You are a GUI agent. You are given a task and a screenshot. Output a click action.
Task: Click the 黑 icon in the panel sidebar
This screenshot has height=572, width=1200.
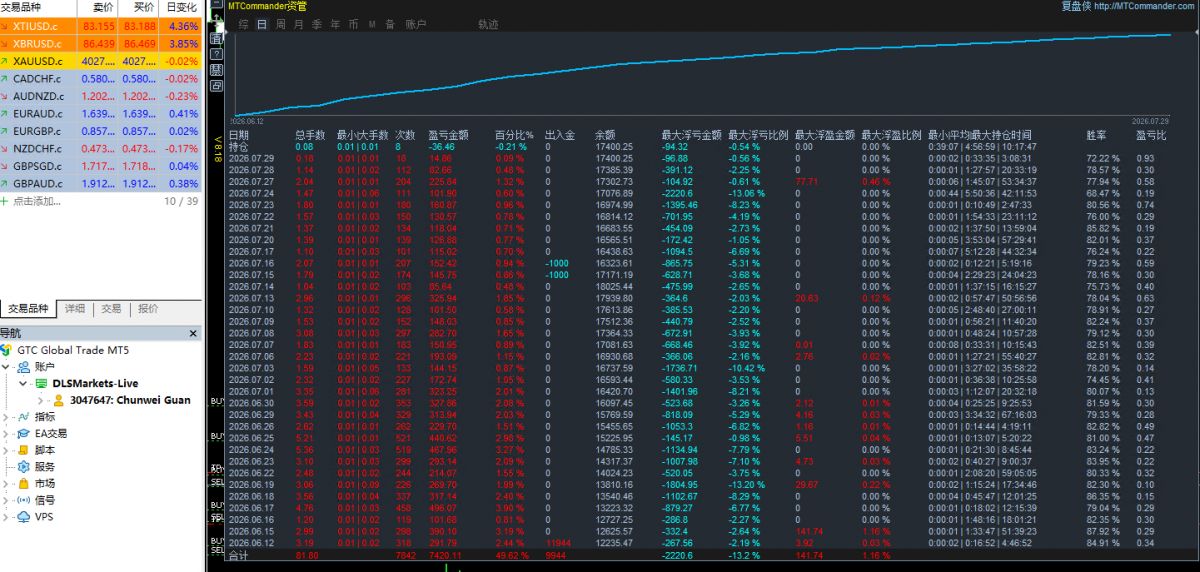point(216,70)
